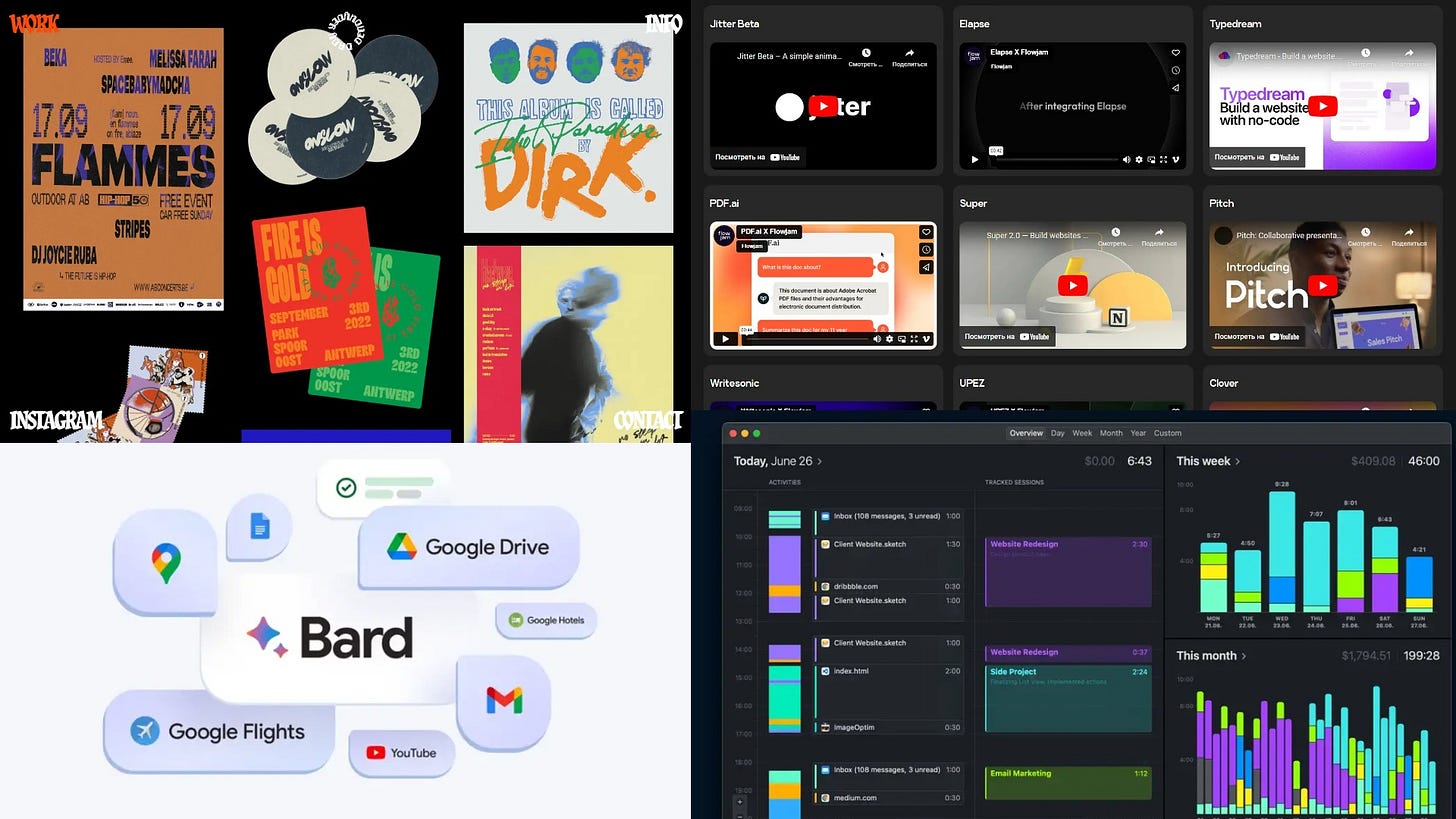Select the dribbble.com activity row
1456x819 pixels.
coord(890,587)
